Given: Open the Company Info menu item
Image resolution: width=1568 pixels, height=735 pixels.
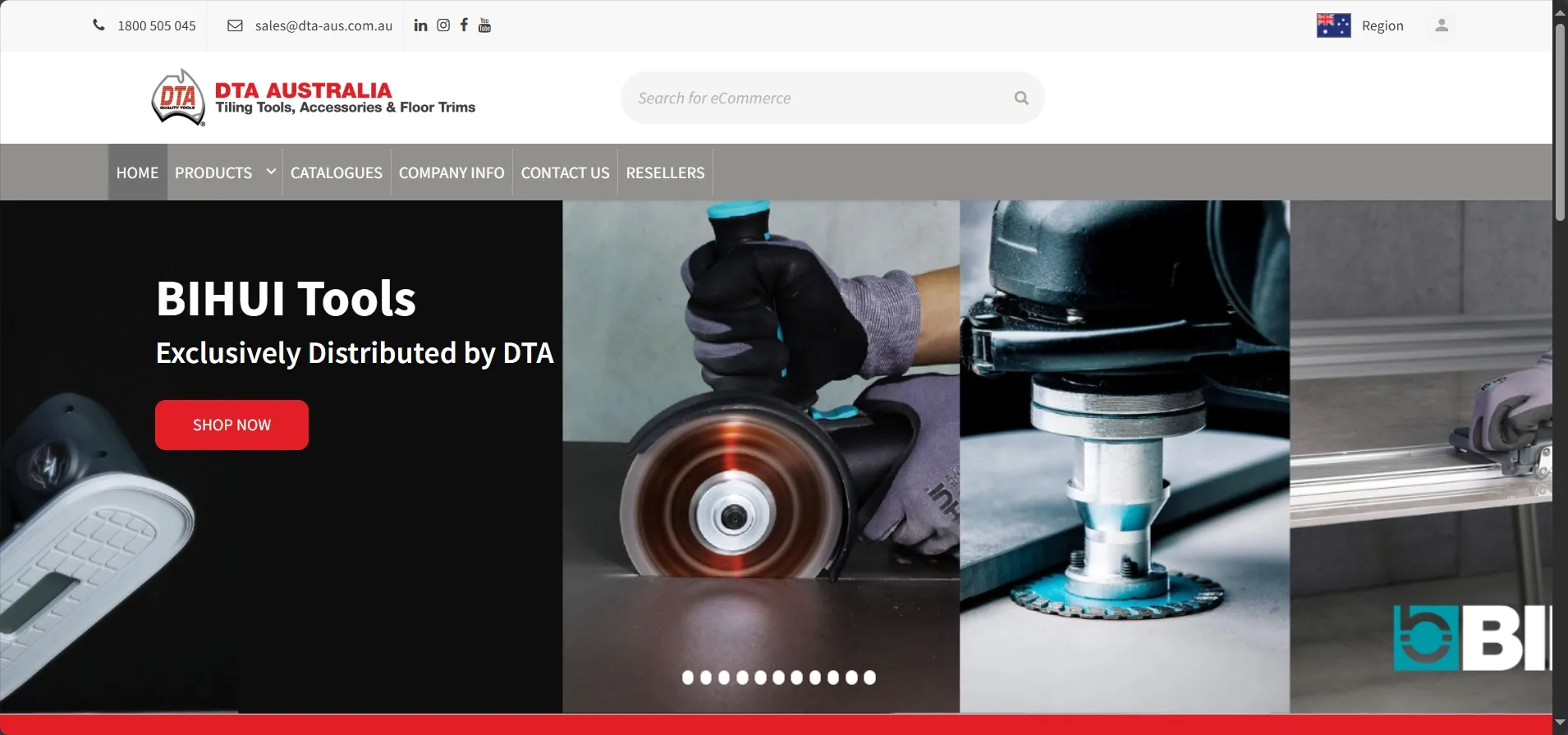Looking at the screenshot, I should click(x=452, y=172).
